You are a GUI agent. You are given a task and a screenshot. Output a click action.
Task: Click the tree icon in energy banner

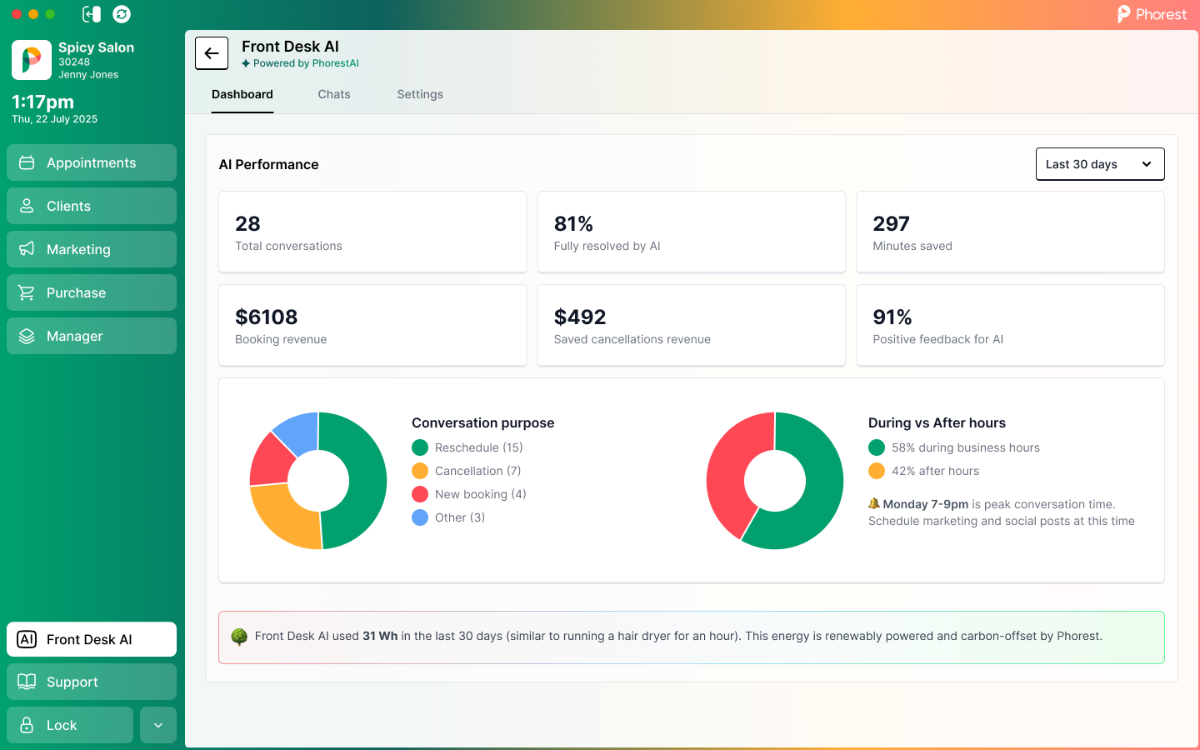point(239,637)
